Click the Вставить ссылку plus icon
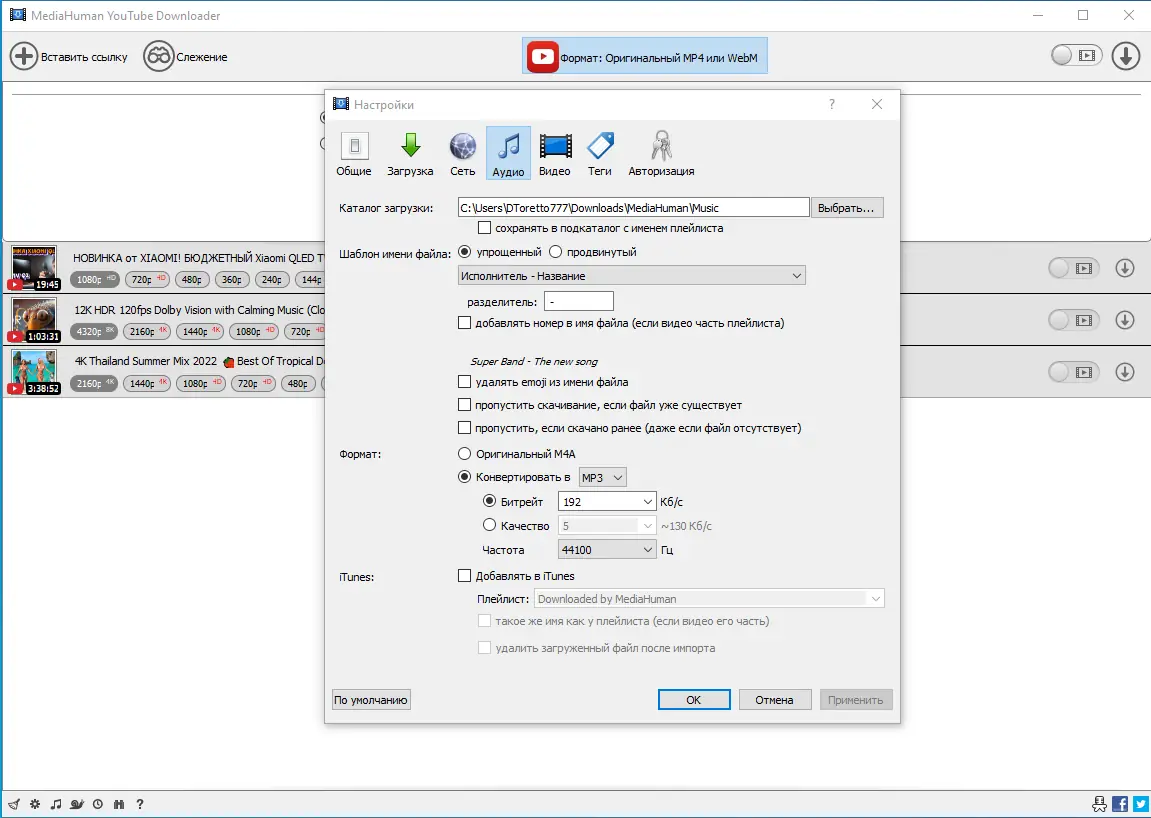 (23, 57)
